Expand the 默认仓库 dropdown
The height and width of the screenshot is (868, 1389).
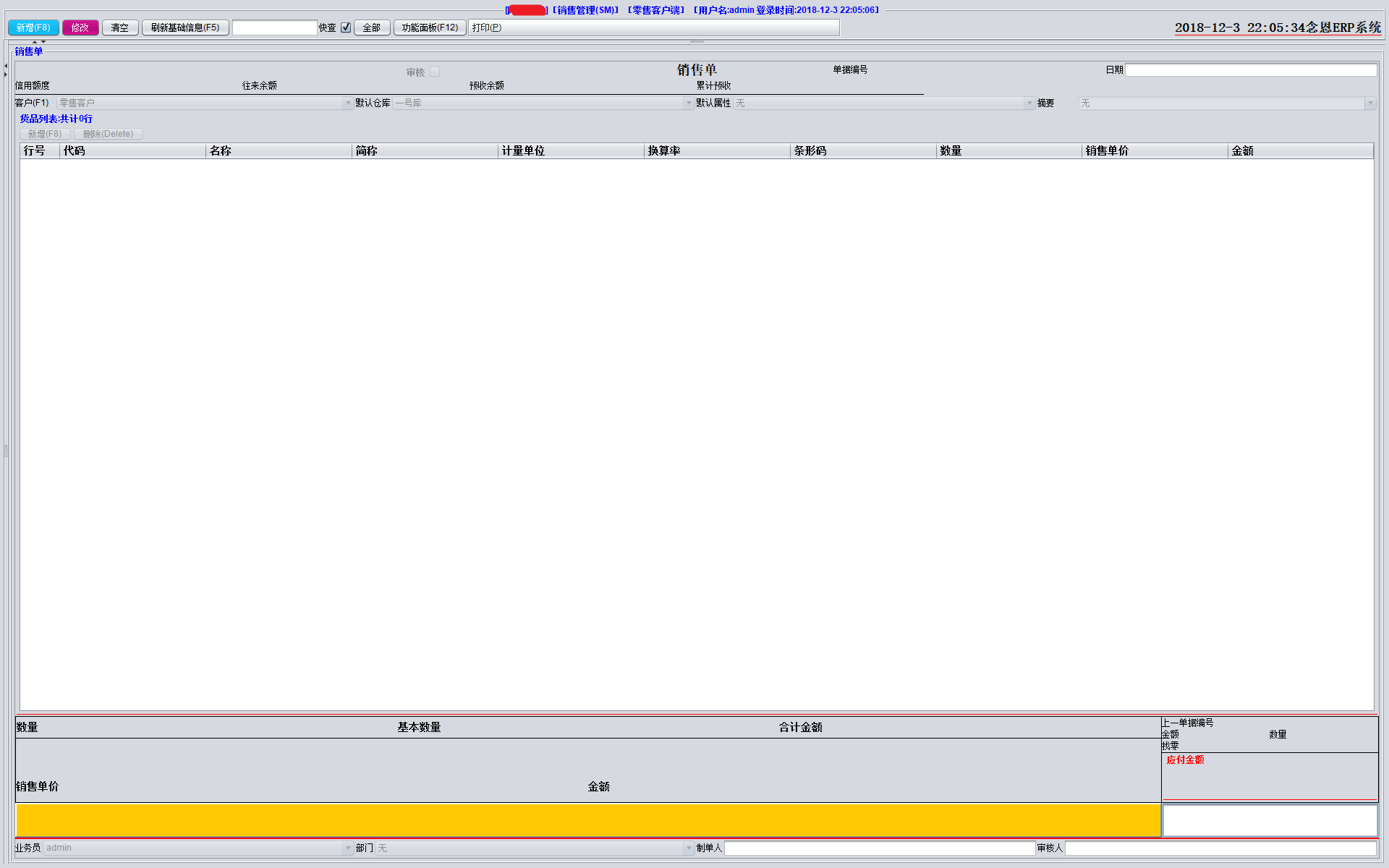pyautogui.click(x=689, y=103)
